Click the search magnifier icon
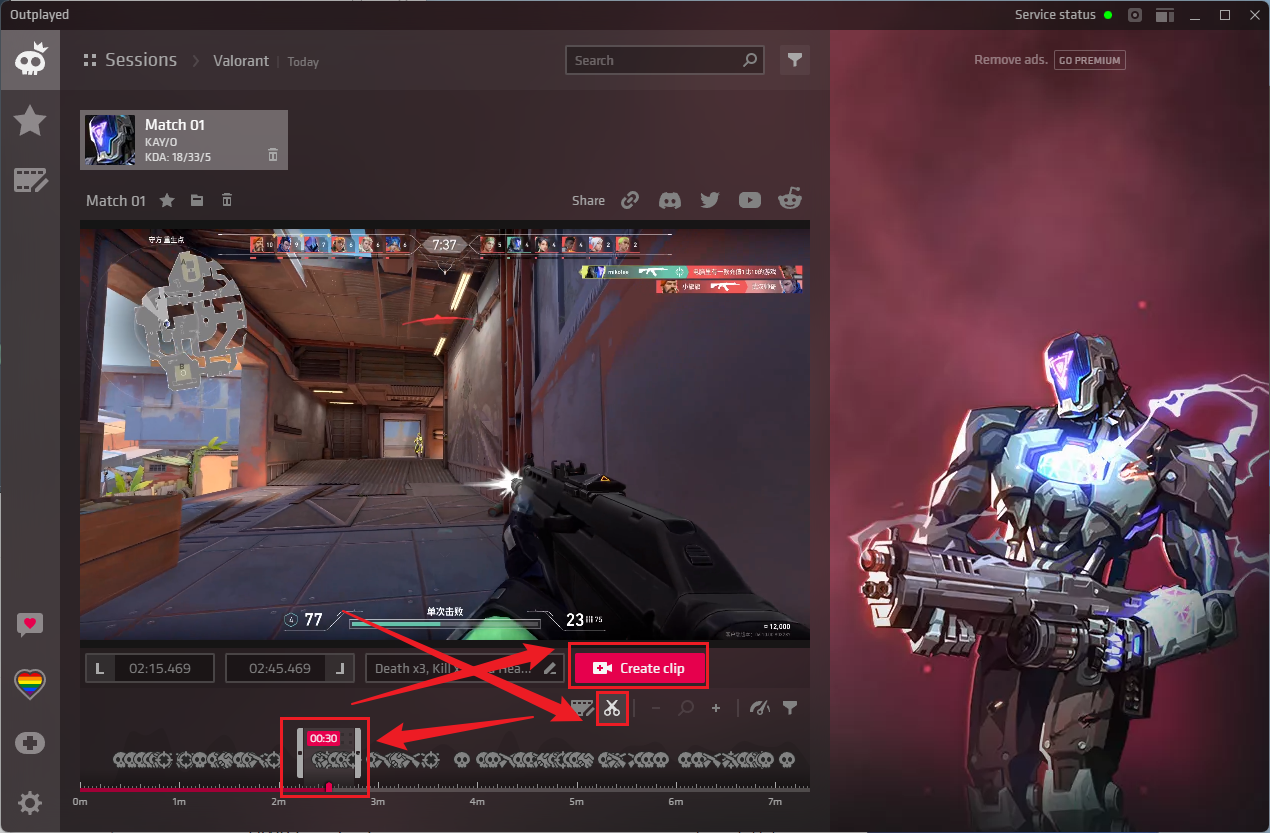Viewport: 1270px width, 833px height. pos(750,61)
